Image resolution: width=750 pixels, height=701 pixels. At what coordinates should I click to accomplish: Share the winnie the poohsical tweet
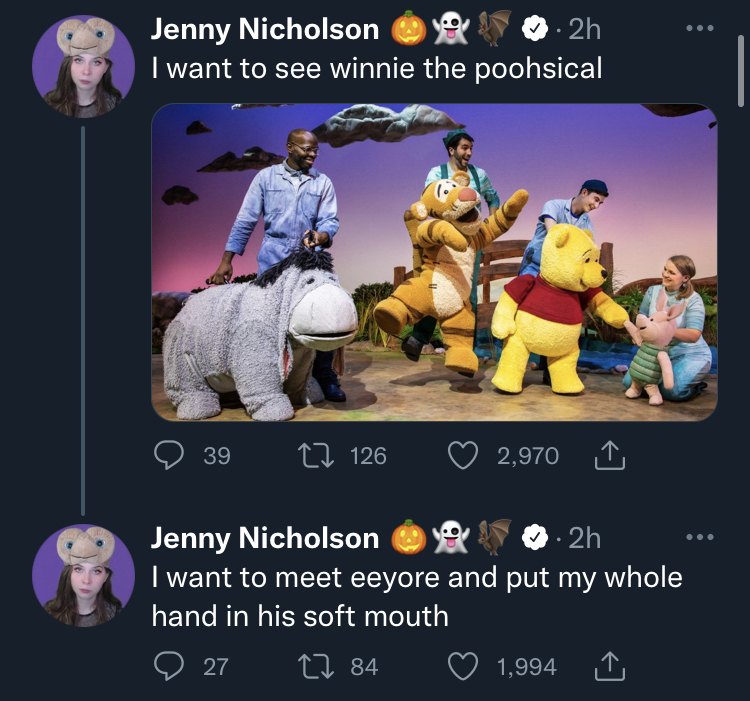click(610, 455)
